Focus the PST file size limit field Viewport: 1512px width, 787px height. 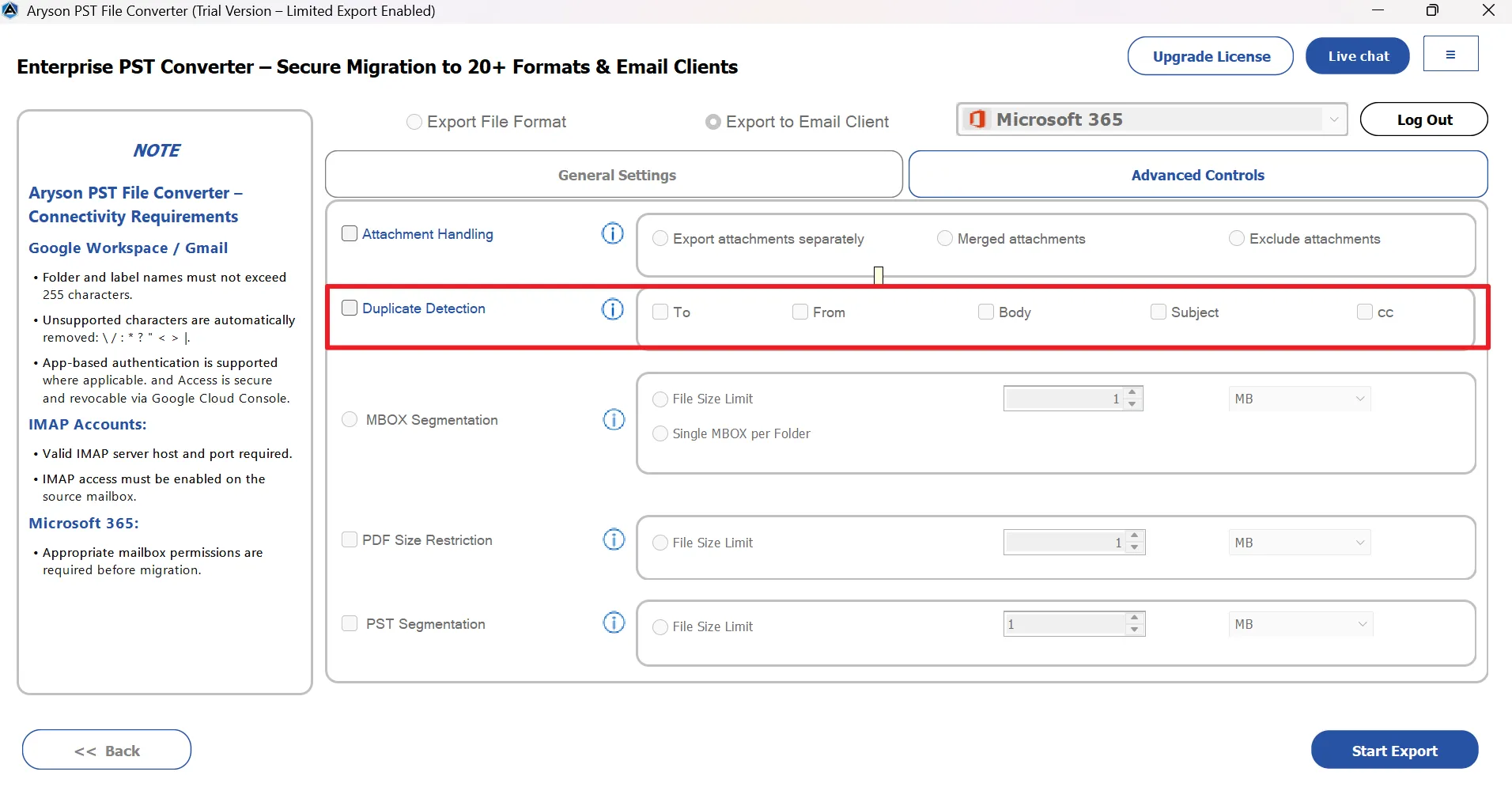1065,624
